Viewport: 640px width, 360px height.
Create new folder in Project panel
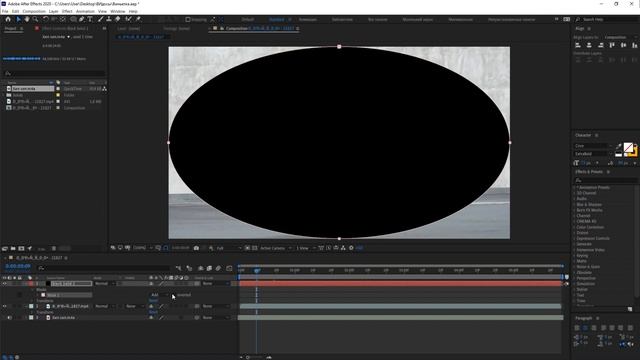(x=13, y=248)
